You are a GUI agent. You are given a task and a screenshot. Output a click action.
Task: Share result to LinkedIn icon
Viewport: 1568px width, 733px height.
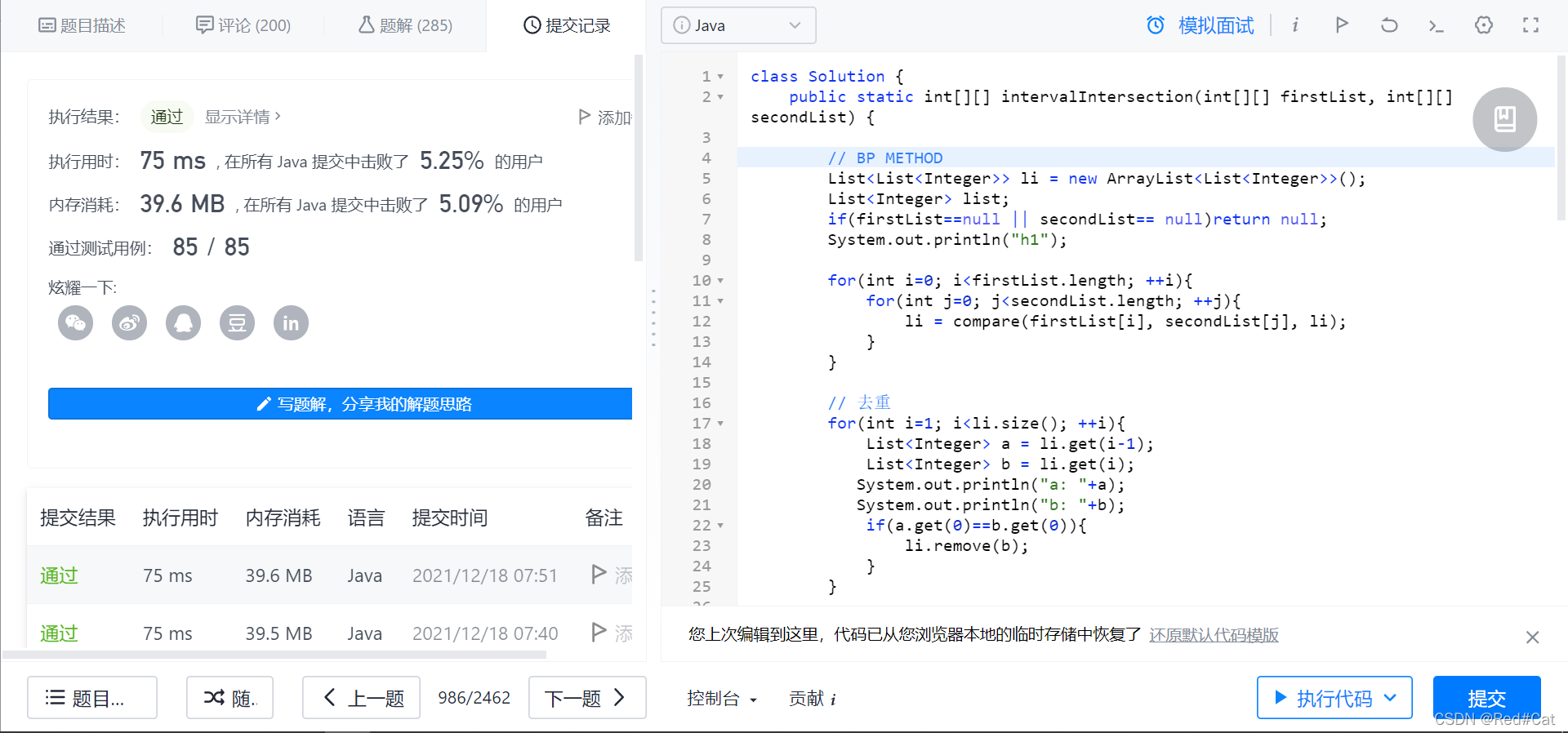(291, 323)
